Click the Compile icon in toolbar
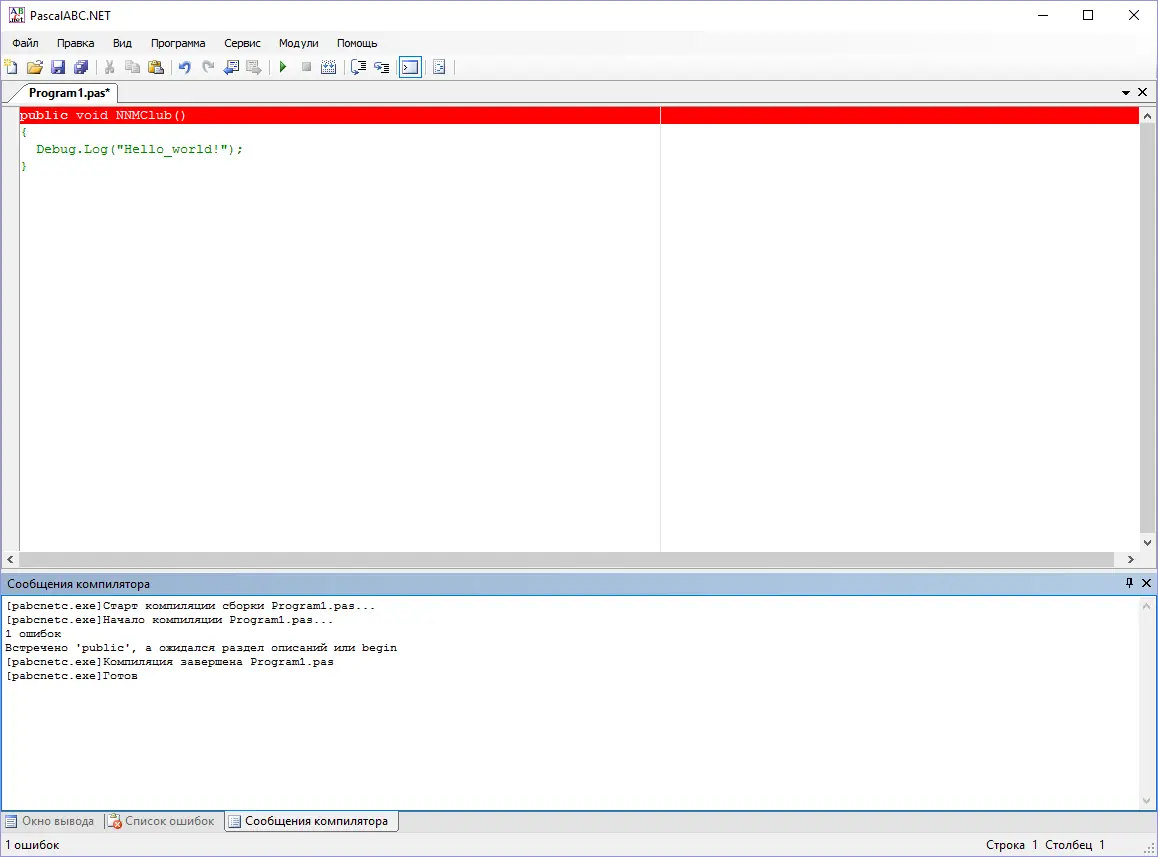The width and height of the screenshot is (1158, 857). 329,67
